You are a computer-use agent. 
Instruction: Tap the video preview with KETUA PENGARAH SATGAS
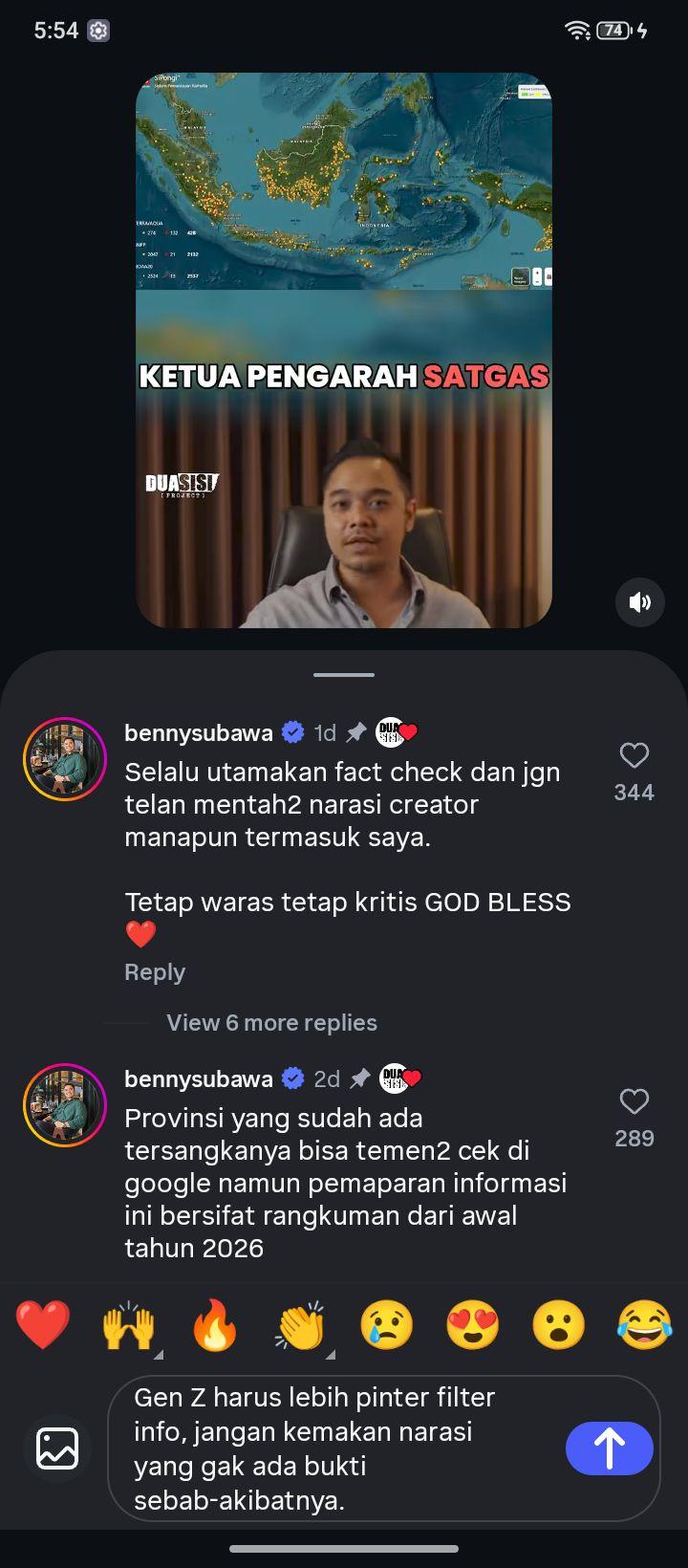coord(344,350)
